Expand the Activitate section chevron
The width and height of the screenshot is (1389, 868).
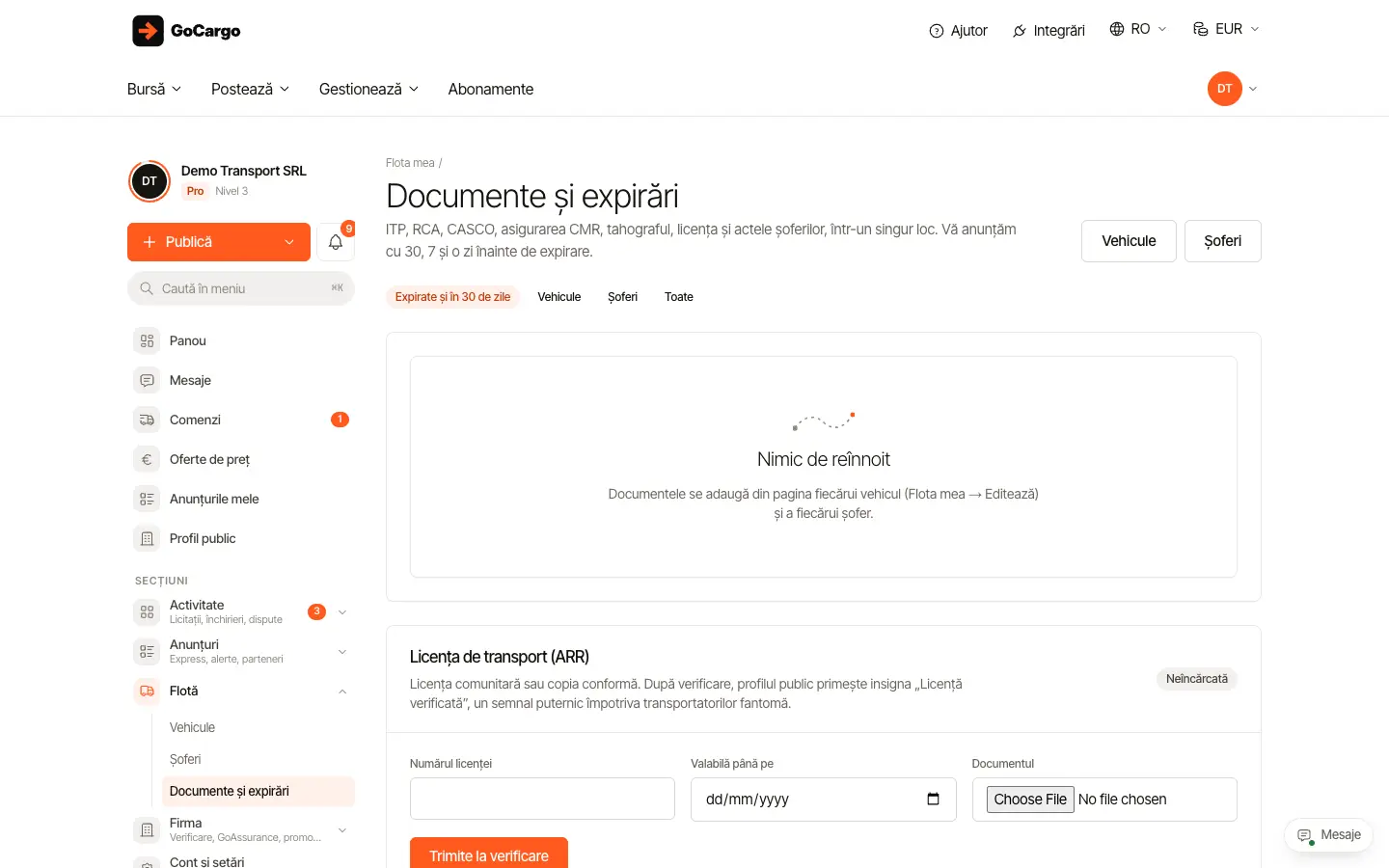(x=342, y=612)
